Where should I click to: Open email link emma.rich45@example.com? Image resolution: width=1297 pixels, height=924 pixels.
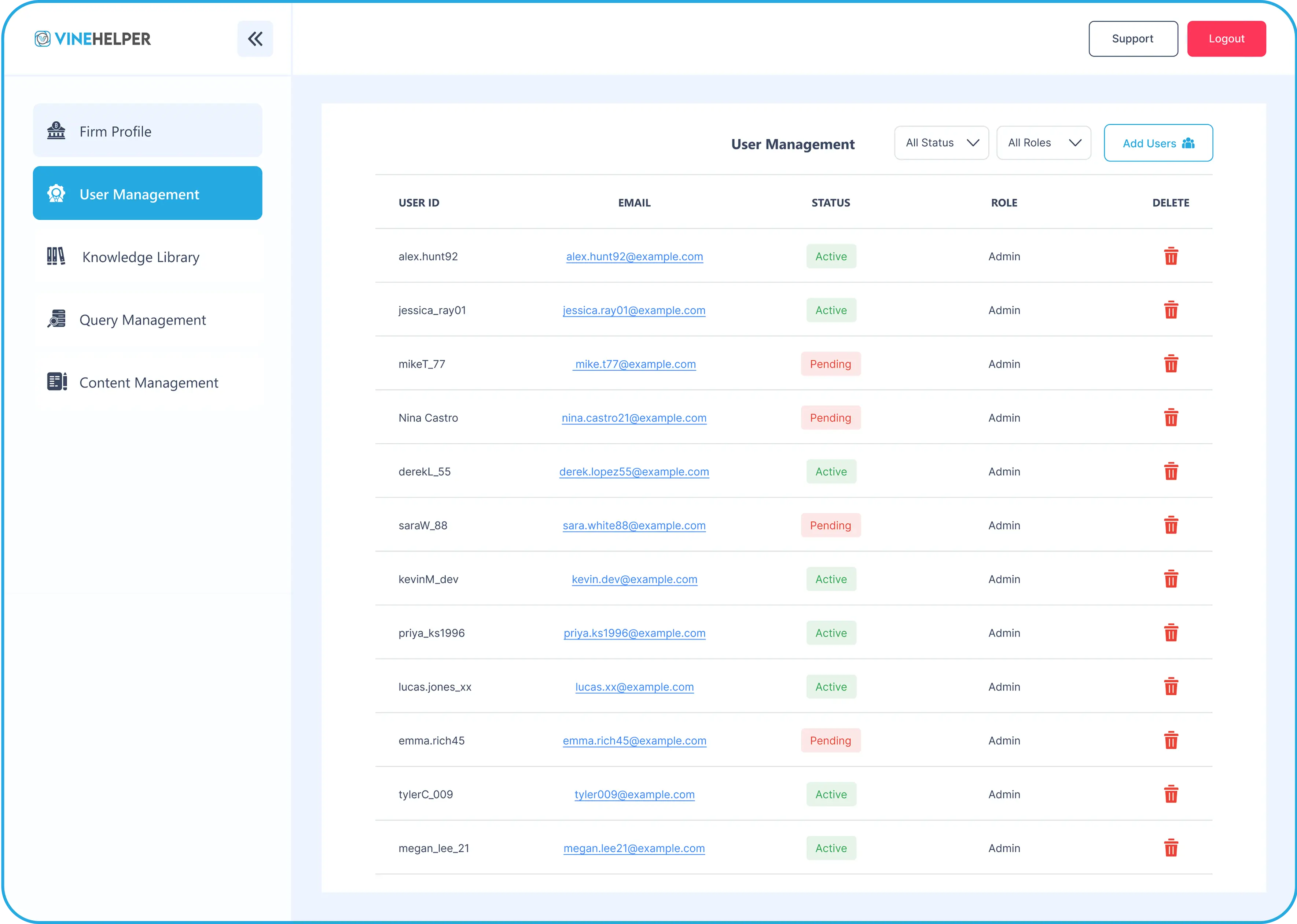point(634,740)
